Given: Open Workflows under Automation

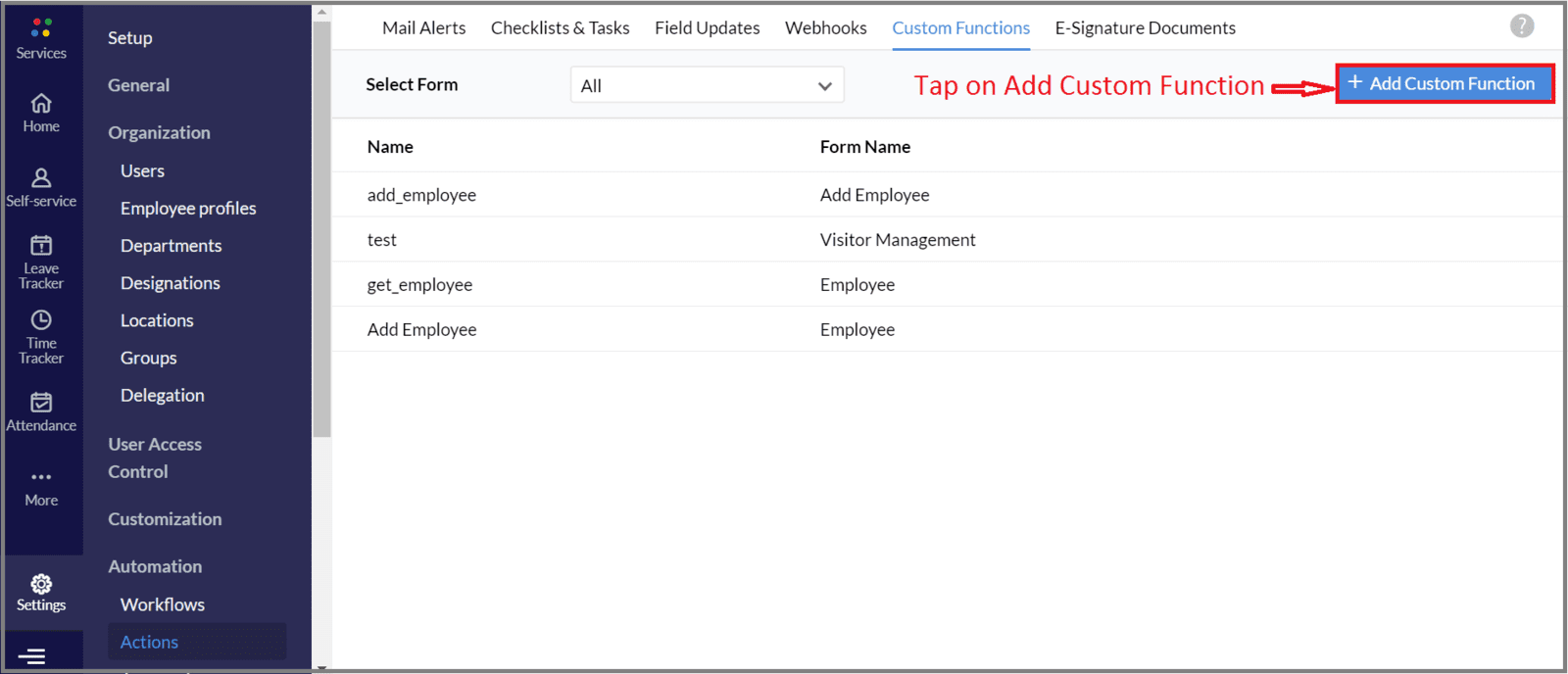Looking at the screenshot, I should click(x=163, y=604).
